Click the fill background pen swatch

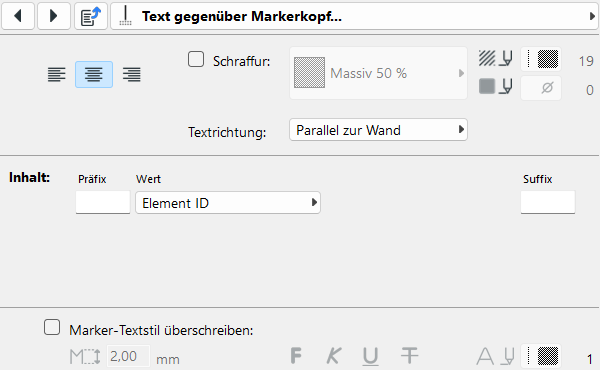click(541, 88)
